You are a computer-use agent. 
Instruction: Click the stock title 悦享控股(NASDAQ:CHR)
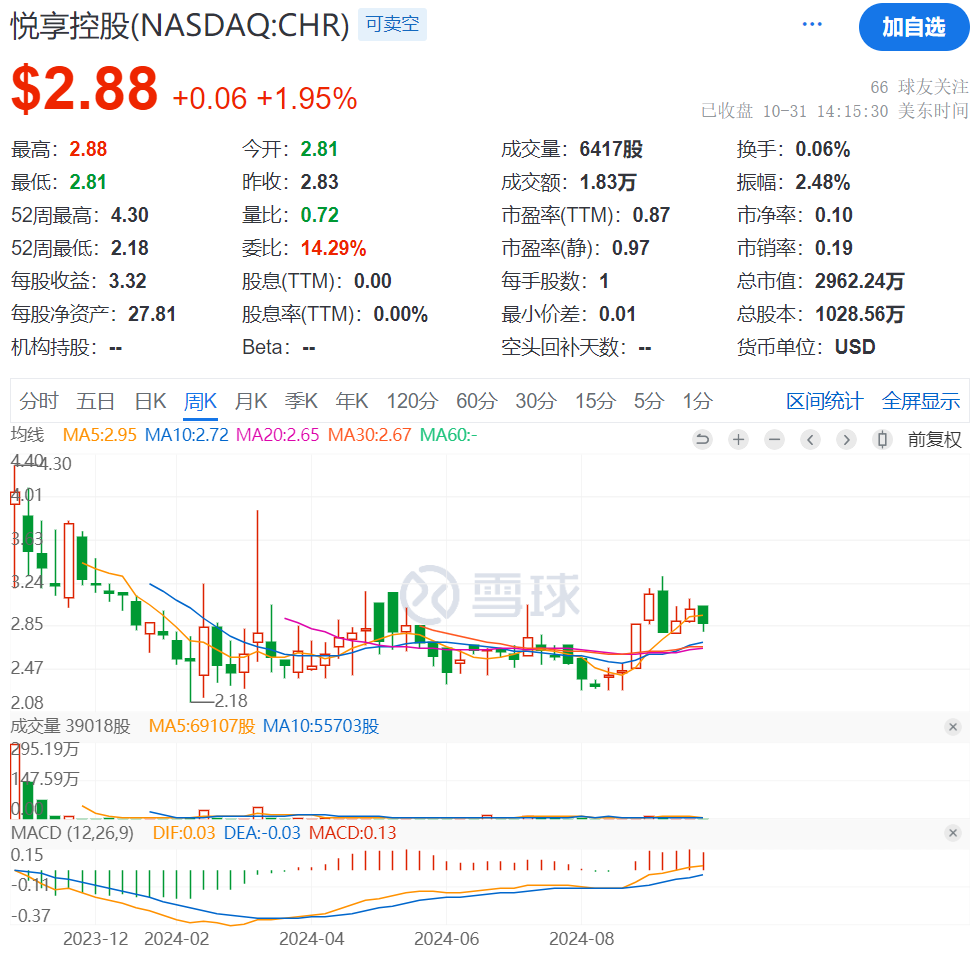click(180, 26)
